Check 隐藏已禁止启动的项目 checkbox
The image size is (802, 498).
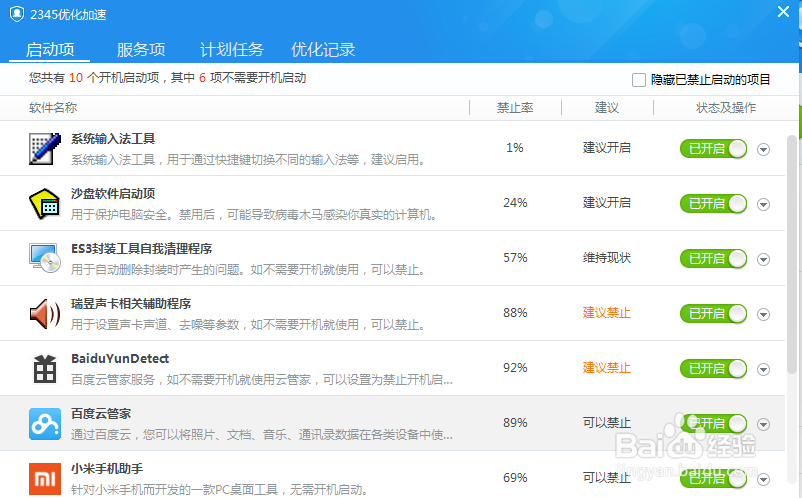click(638, 80)
